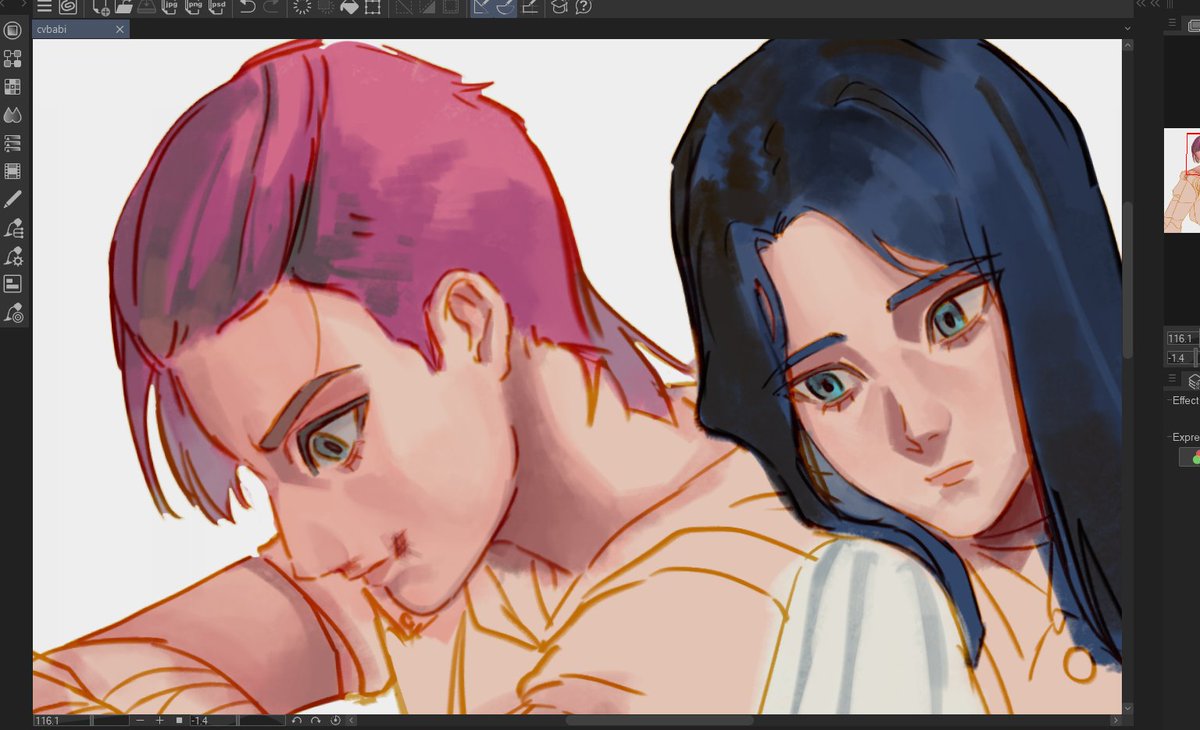
Task: Export the image as jpg
Action: click(171, 7)
